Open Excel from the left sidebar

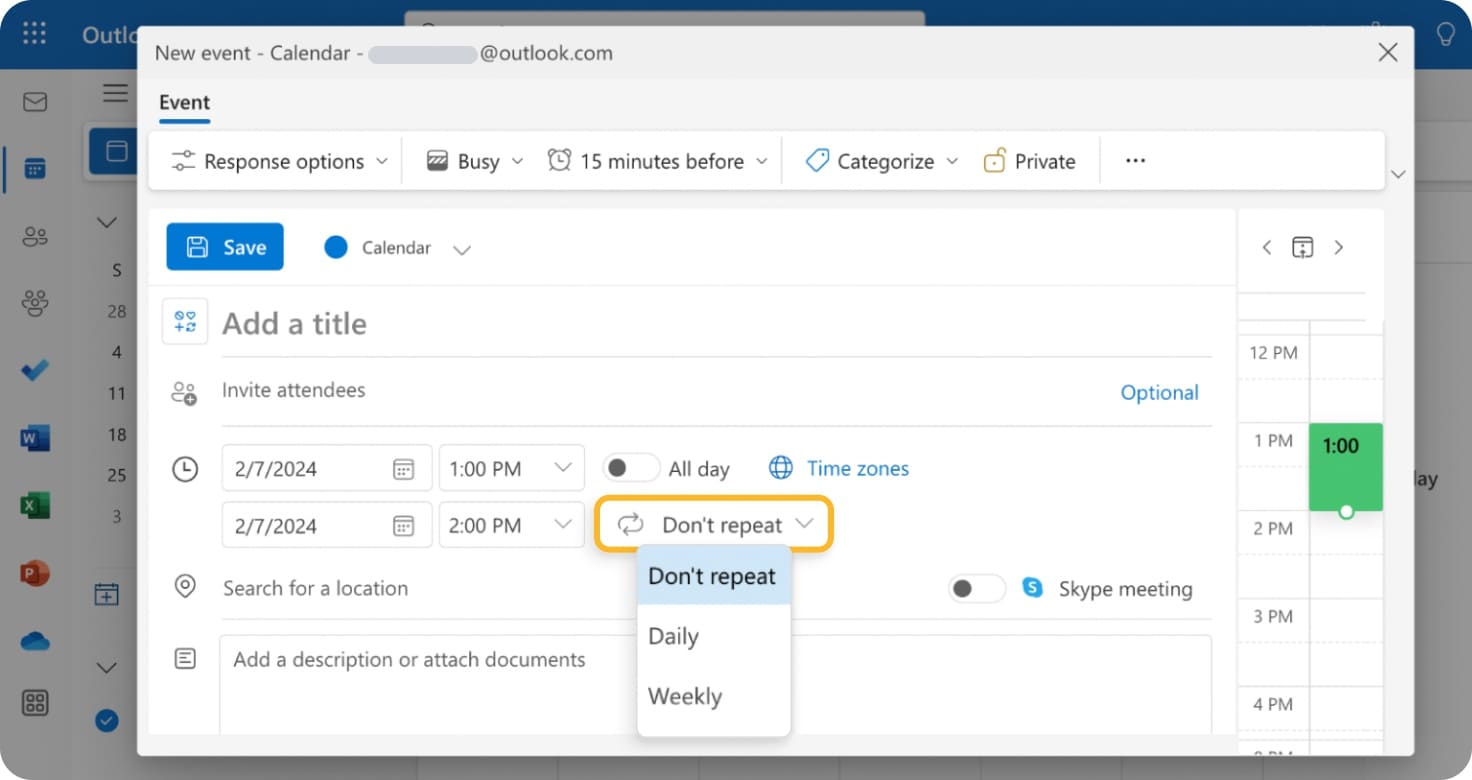35,505
